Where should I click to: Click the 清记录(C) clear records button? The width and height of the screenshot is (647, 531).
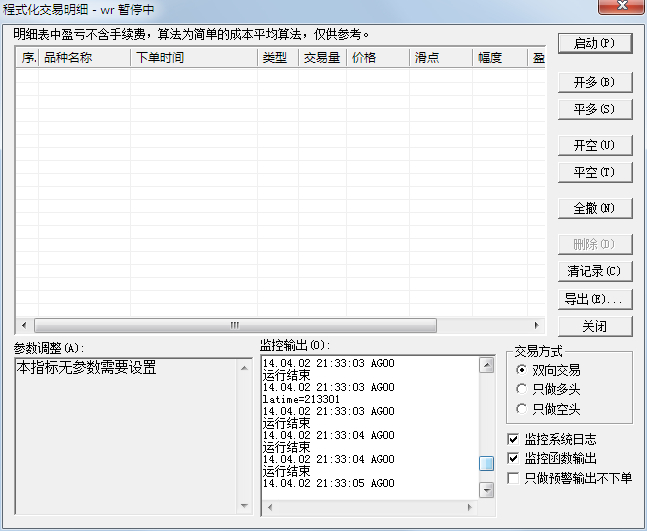[595, 271]
